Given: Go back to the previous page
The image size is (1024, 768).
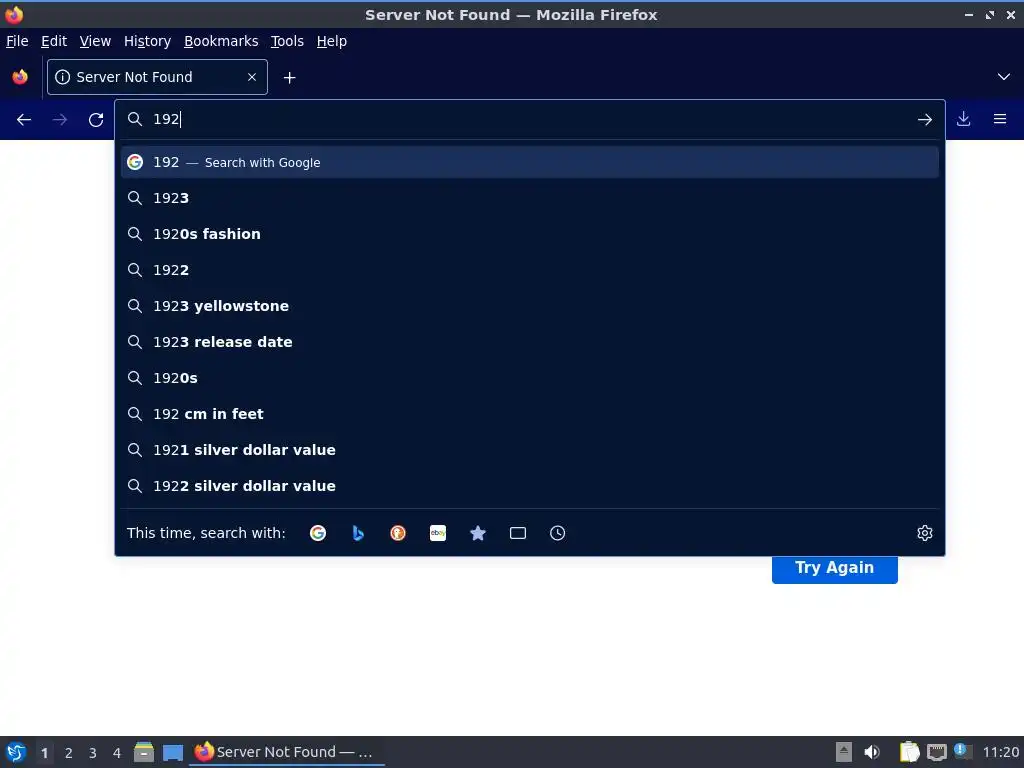Looking at the screenshot, I should (x=24, y=120).
